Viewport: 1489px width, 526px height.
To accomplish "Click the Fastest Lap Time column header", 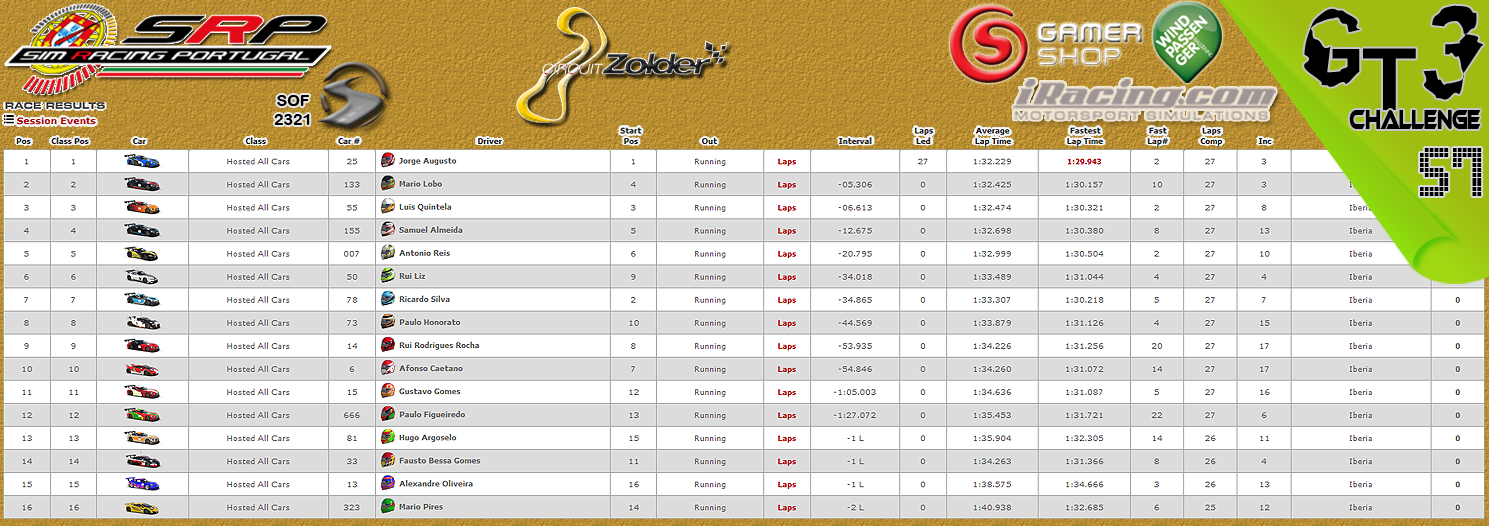I will tap(1085, 136).
